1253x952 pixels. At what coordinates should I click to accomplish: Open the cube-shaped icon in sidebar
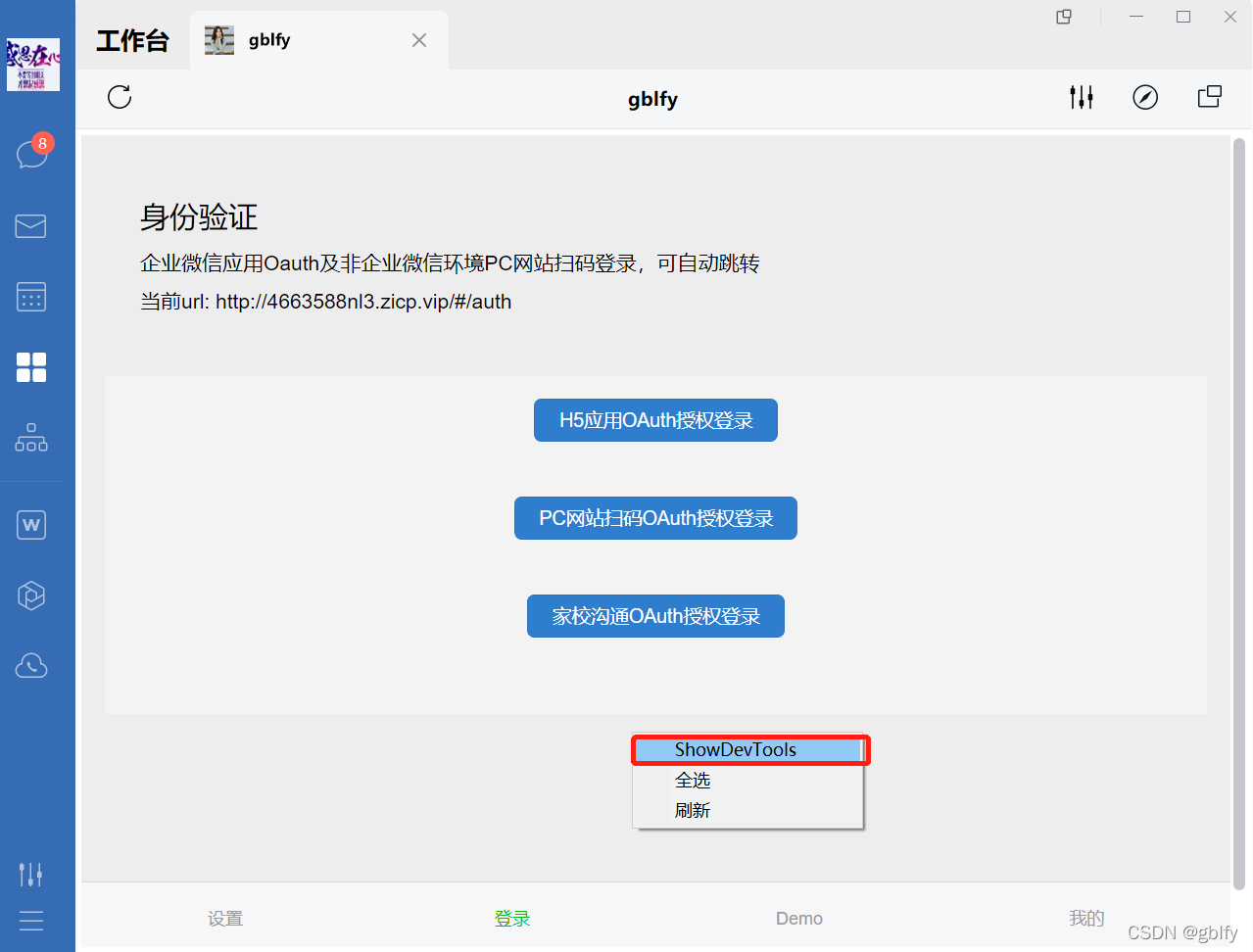pos(31,595)
